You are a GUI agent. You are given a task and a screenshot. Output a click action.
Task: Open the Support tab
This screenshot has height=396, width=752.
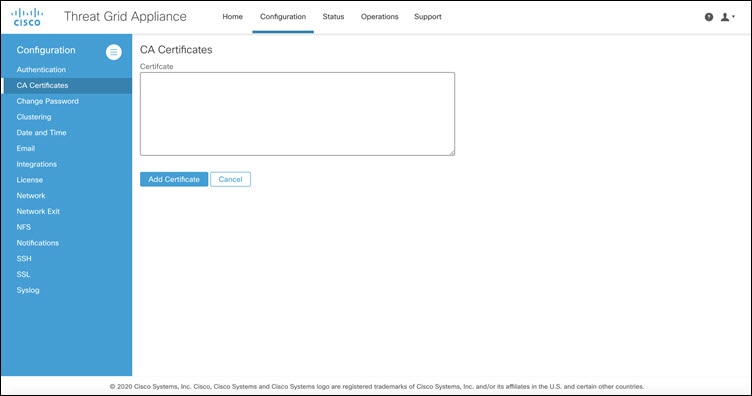[428, 17]
